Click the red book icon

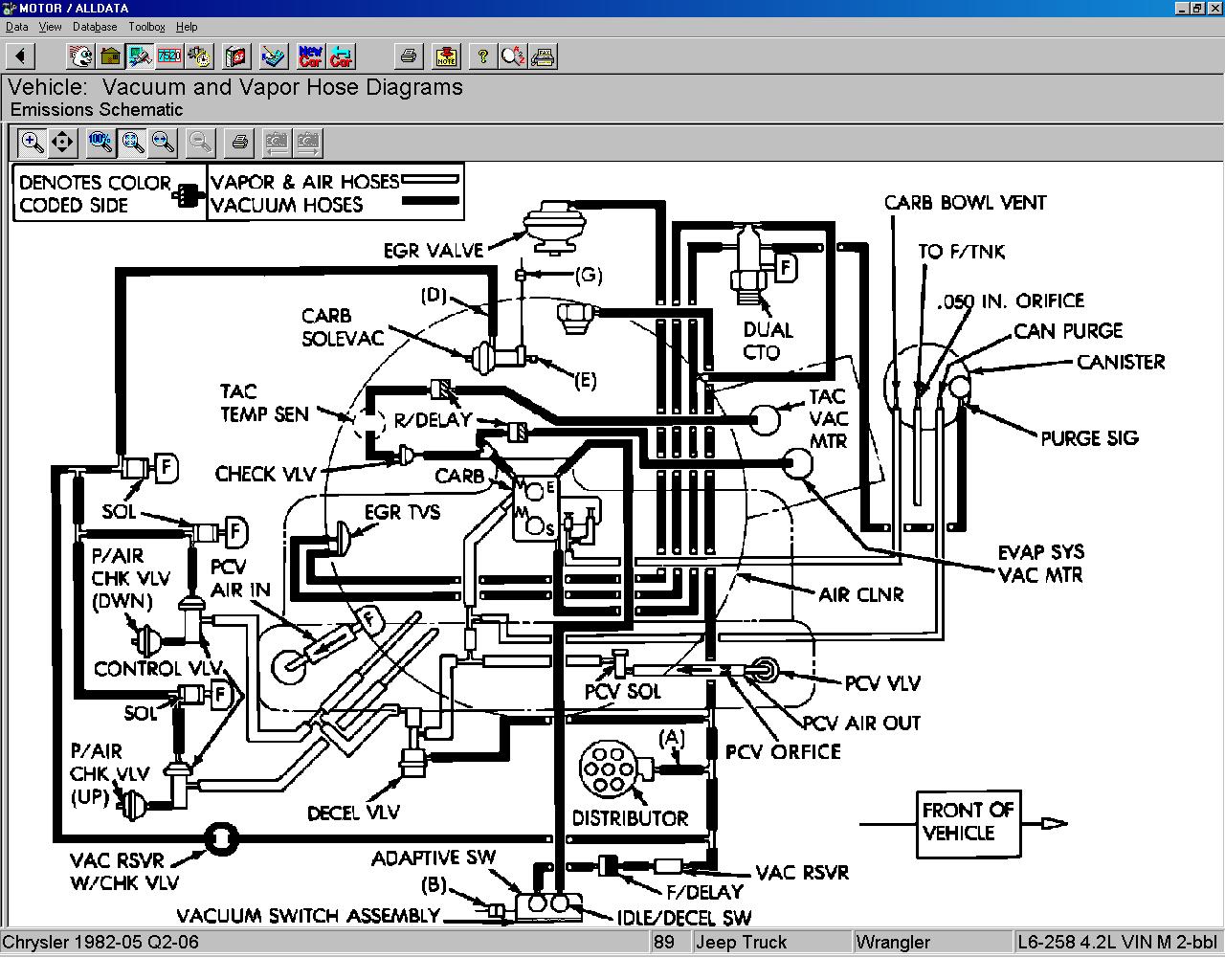(x=235, y=56)
